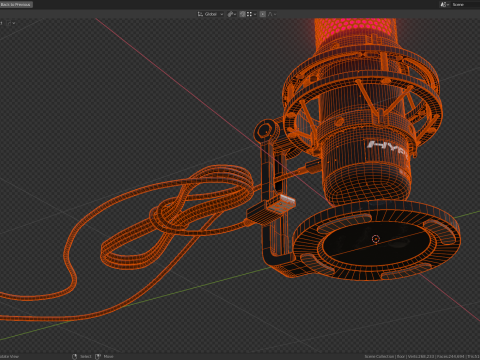
Task: Click the Back to Previous button
Action: [x=16, y=4]
